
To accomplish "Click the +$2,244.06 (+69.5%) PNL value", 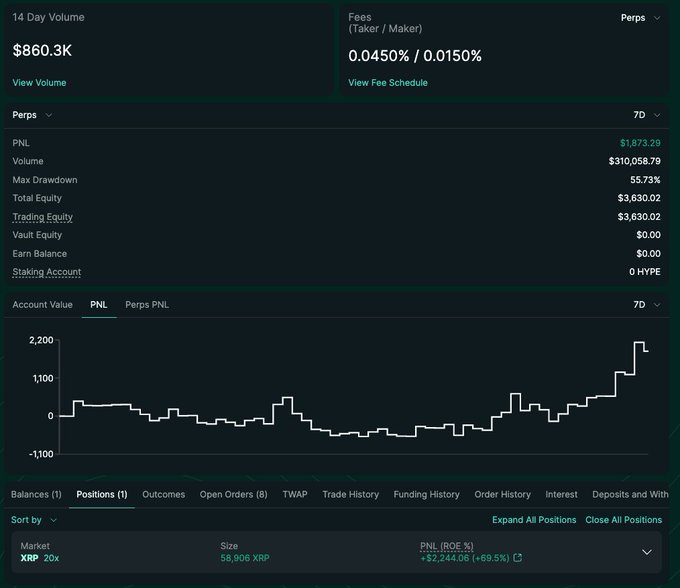I will [x=464, y=558].
